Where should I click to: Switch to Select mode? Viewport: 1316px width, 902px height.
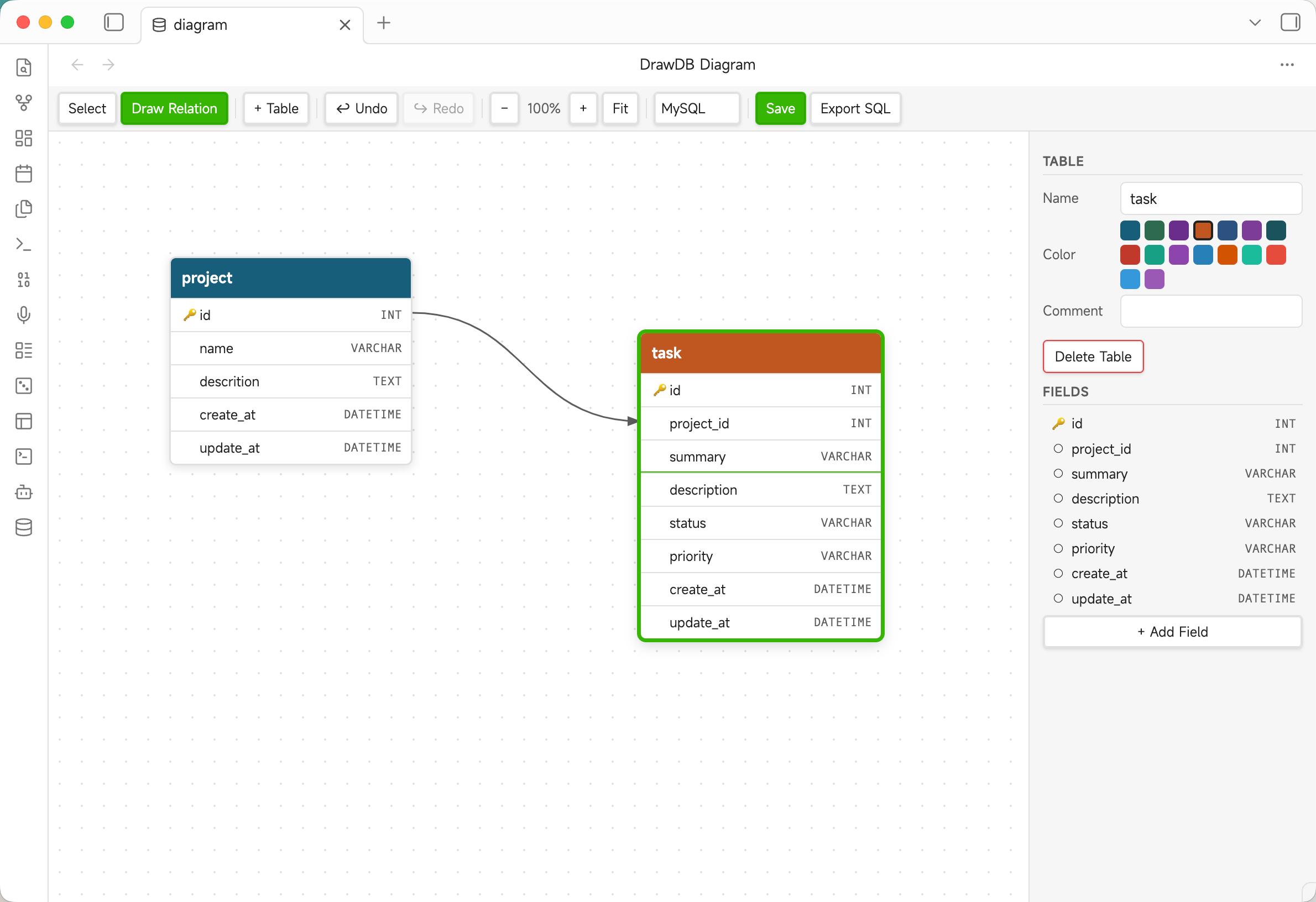(87, 108)
